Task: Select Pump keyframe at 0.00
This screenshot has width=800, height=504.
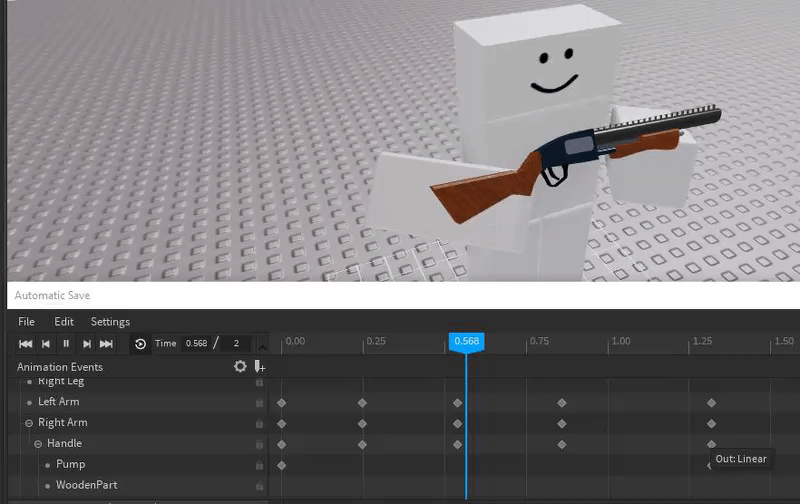Action: 282,465
